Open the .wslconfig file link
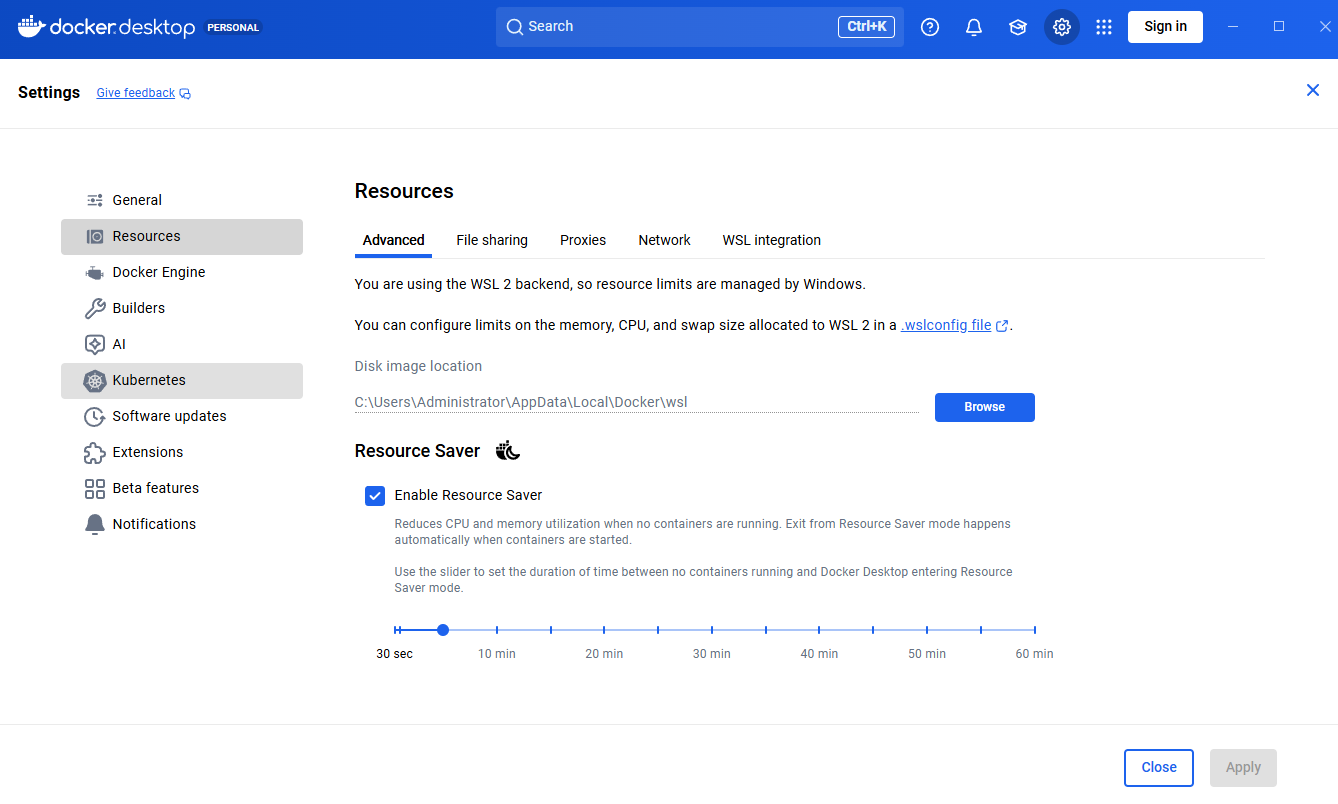Viewport: 1338px width, 804px height. pyautogui.click(x=946, y=325)
